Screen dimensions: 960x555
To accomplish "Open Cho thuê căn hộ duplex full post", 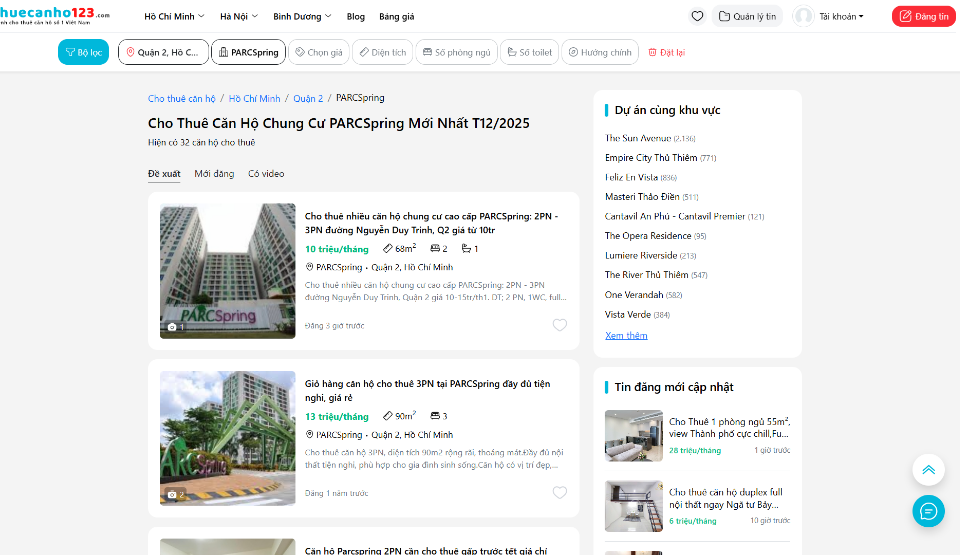I will coord(726,498).
